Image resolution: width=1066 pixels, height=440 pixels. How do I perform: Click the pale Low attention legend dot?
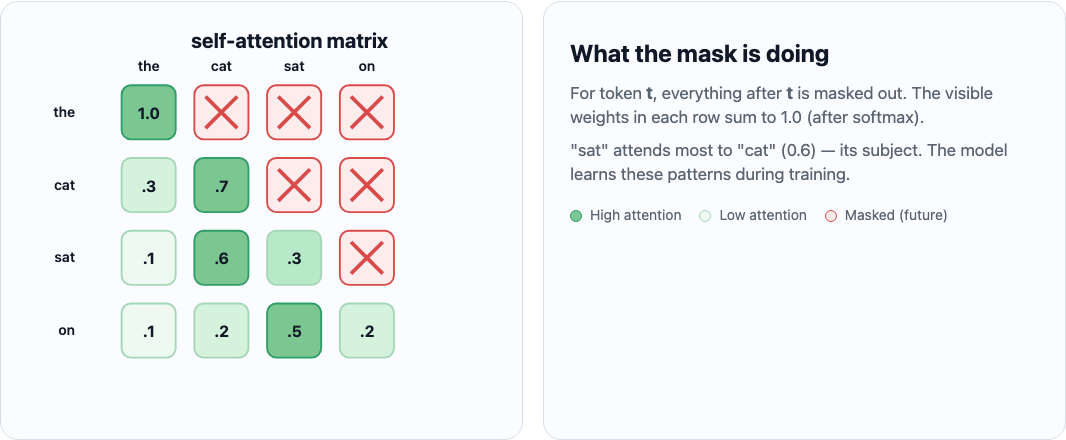click(705, 215)
